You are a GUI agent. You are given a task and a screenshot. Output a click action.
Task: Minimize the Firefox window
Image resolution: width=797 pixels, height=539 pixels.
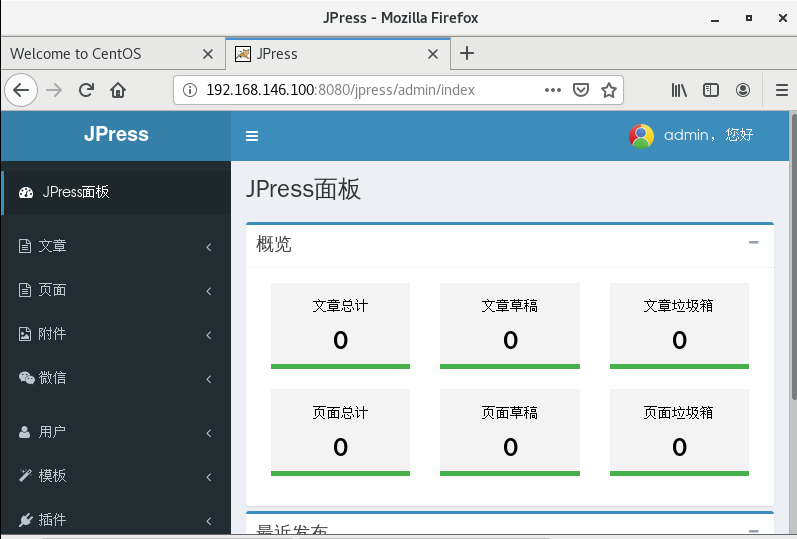(x=715, y=18)
